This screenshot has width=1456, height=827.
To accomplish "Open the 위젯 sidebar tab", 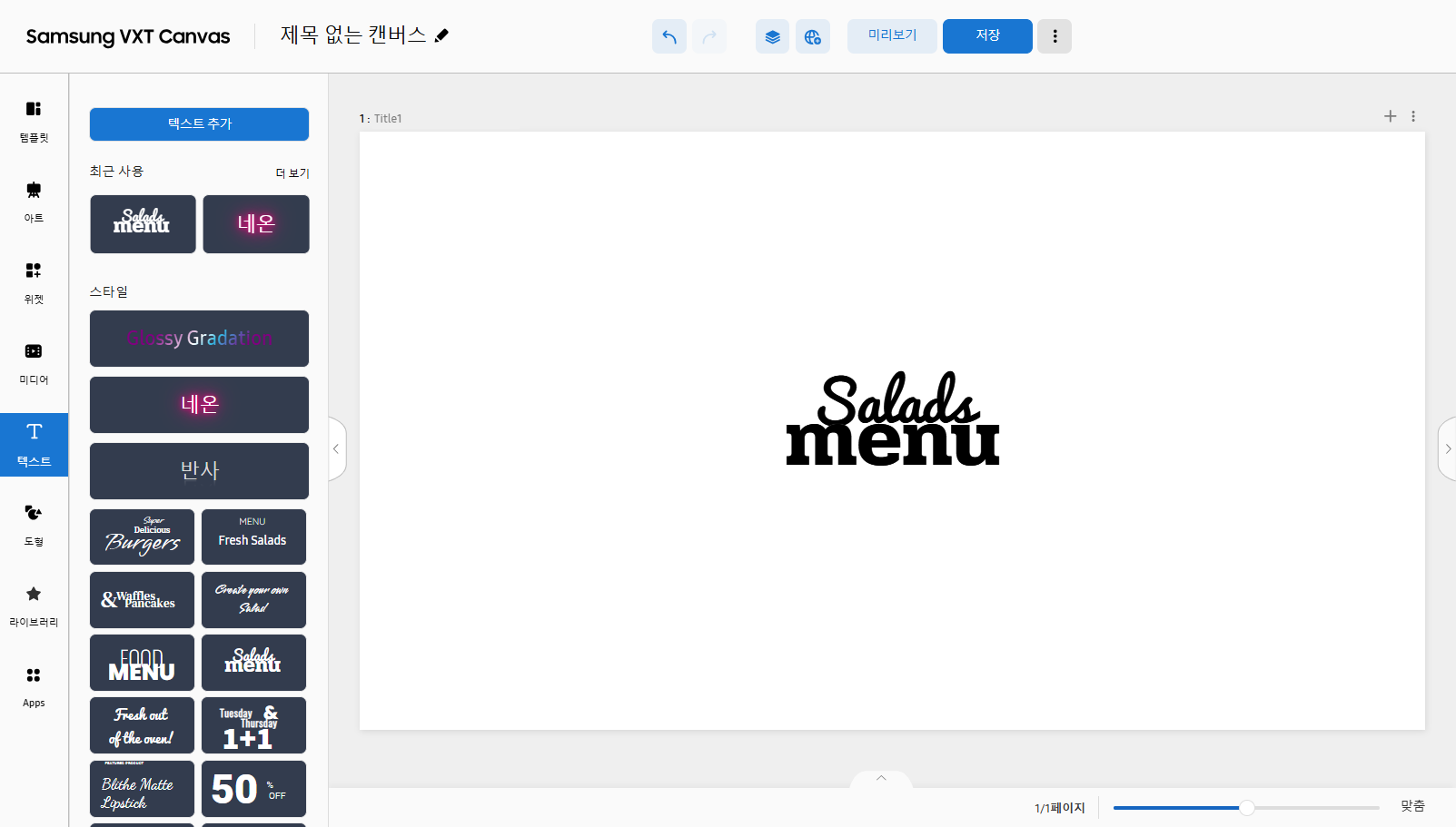I will 34,284.
